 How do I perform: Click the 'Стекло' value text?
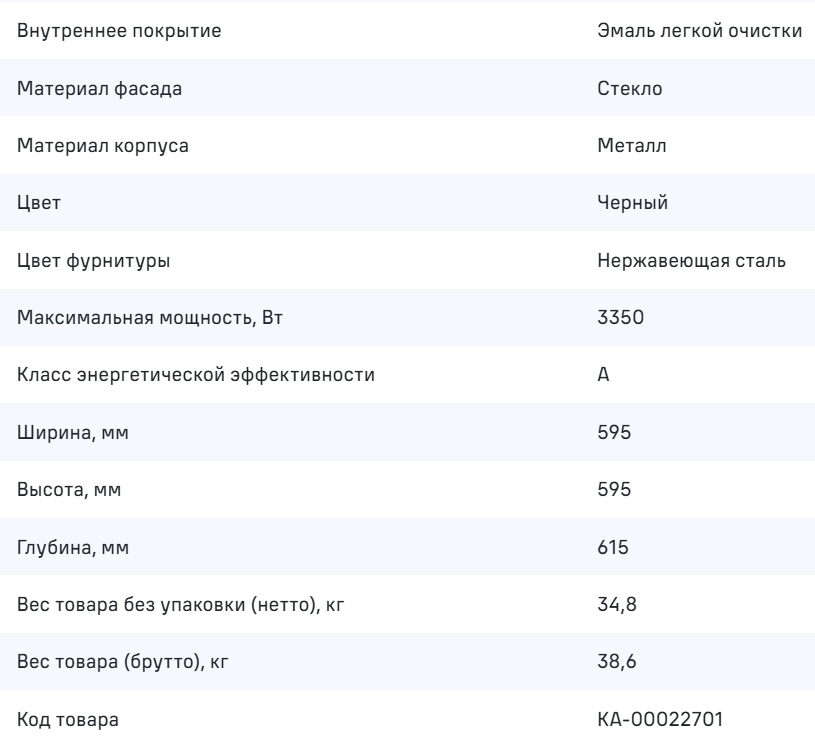(629, 89)
